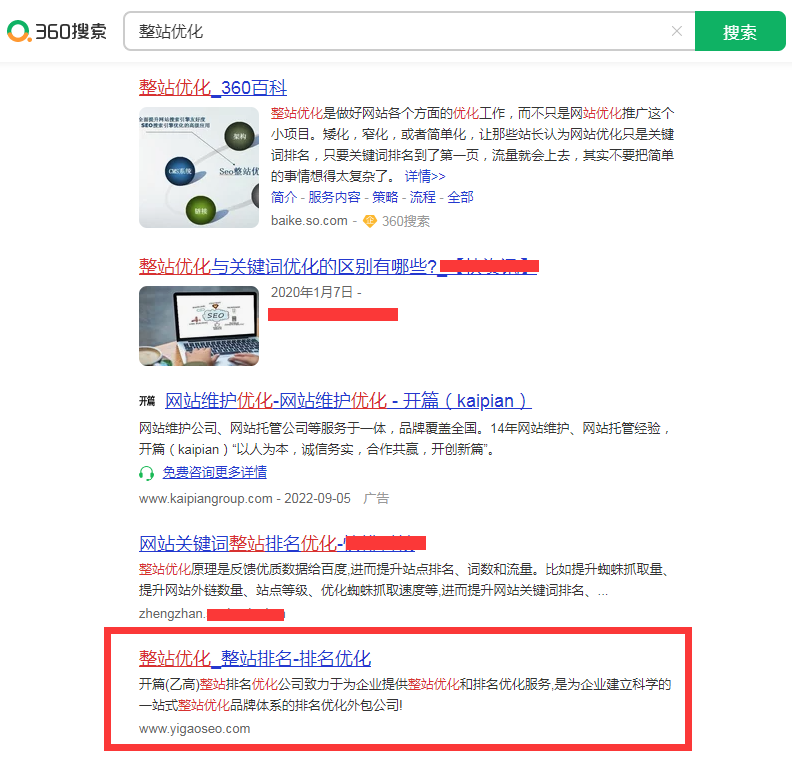The image size is (792, 757).
Task: Open the 服务内容 section link
Action: [x=334, y=197]
